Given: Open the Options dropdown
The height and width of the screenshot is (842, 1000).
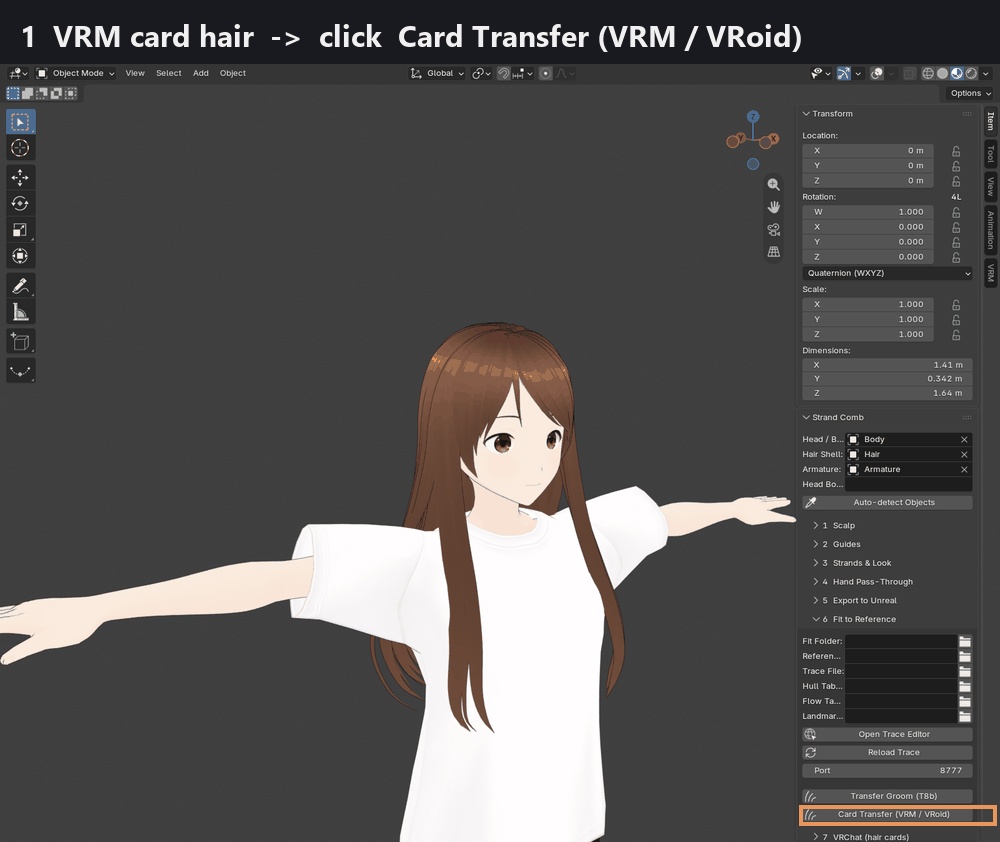Looking at the screenshot, I should 970,93.
